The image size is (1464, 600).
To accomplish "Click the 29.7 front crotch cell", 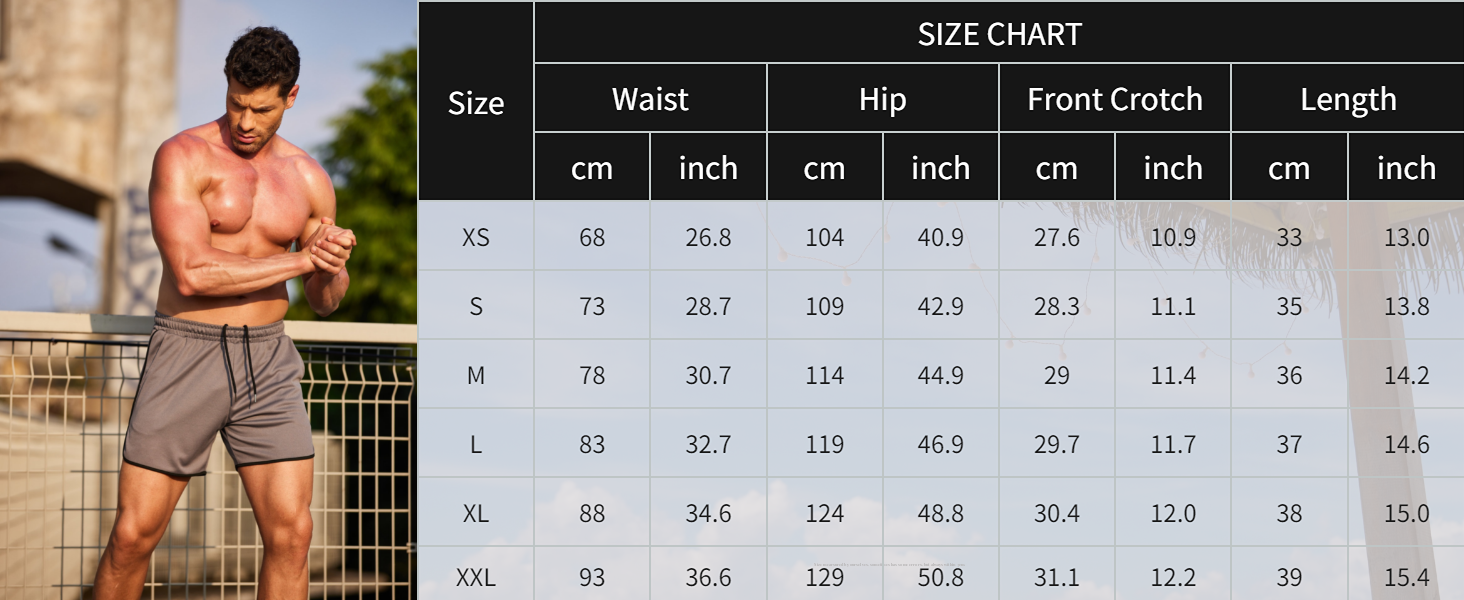I will [1057, 444].
